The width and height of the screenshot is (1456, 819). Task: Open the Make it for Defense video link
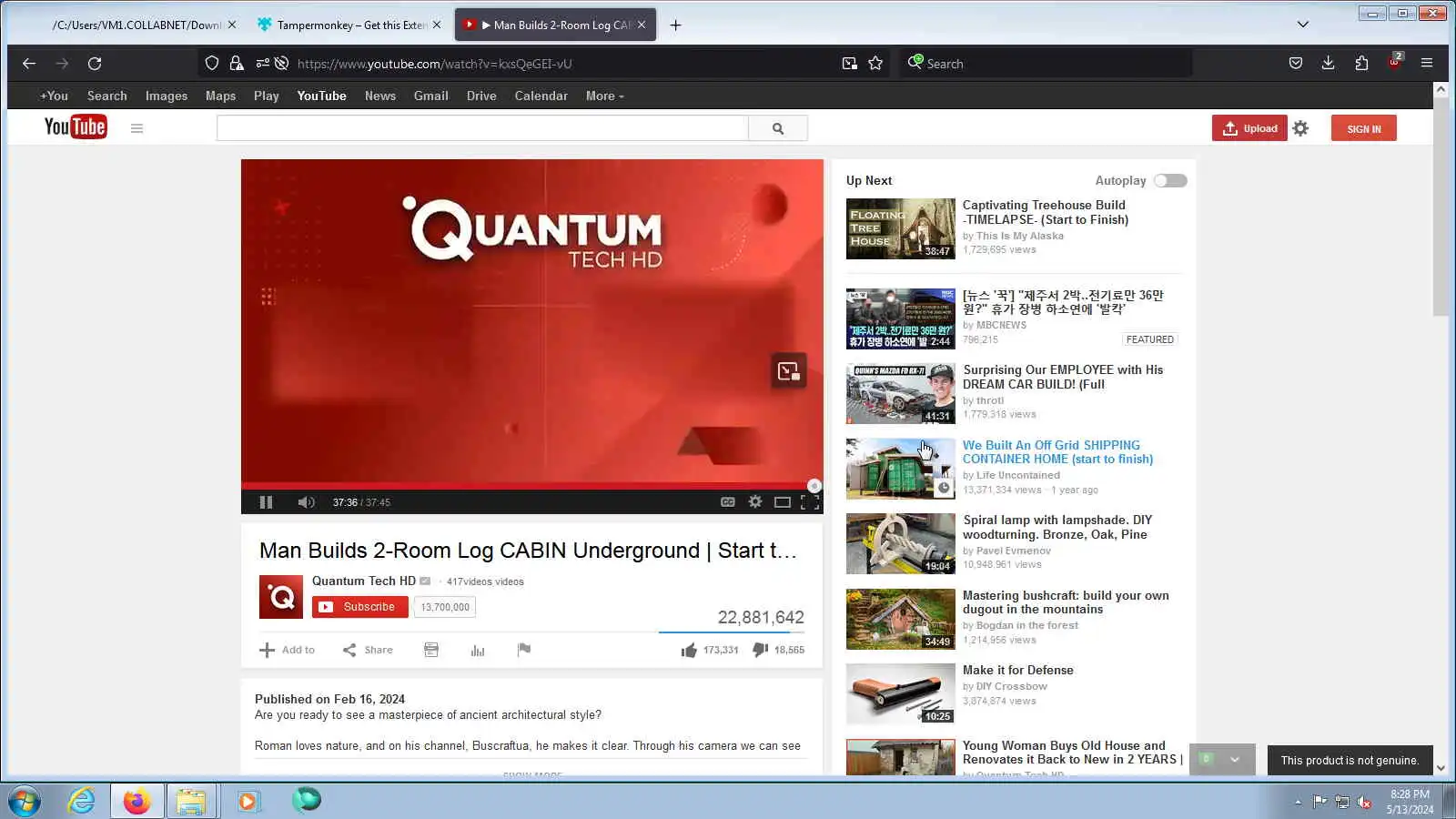point(1018,671)
